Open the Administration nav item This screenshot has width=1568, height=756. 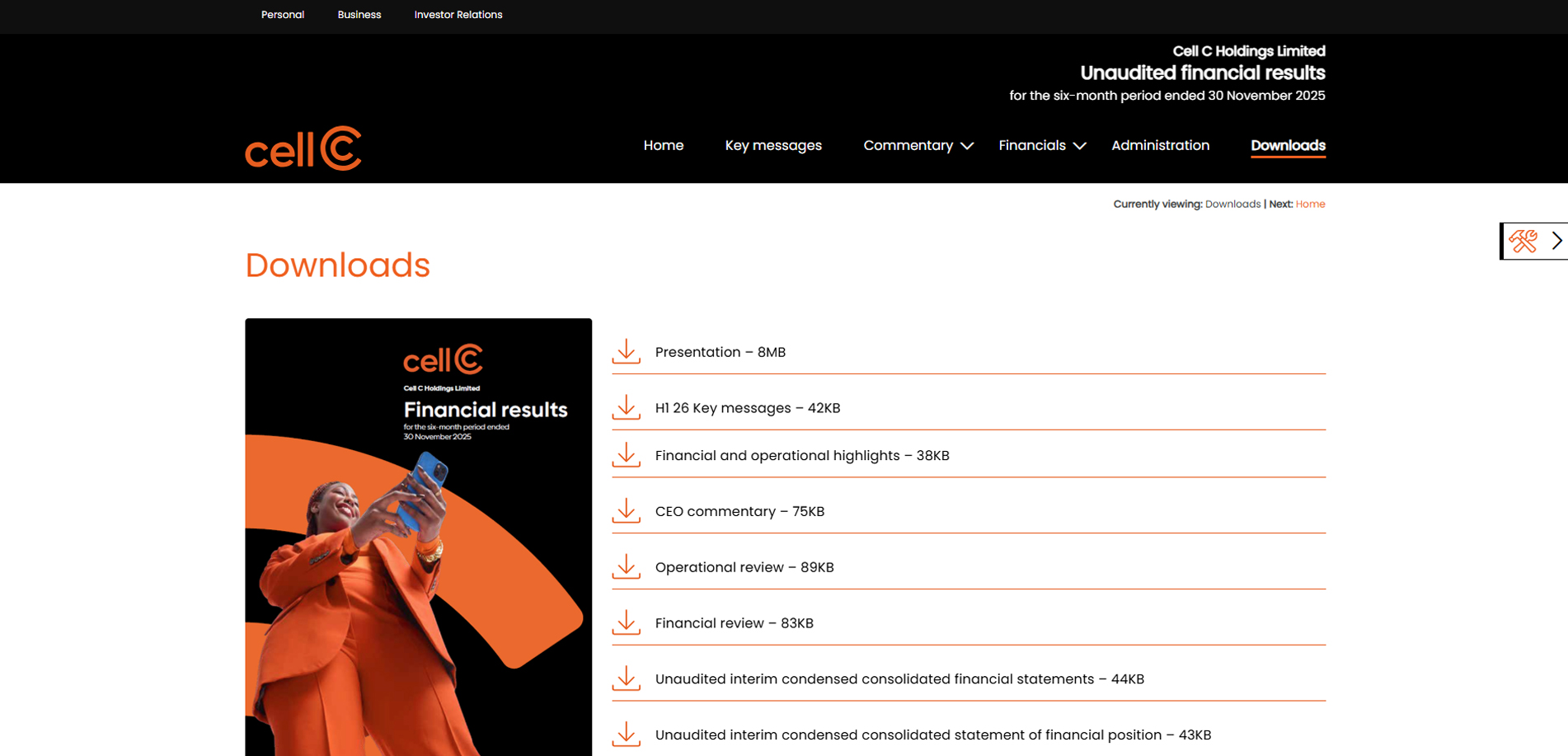coord(1160,145)
